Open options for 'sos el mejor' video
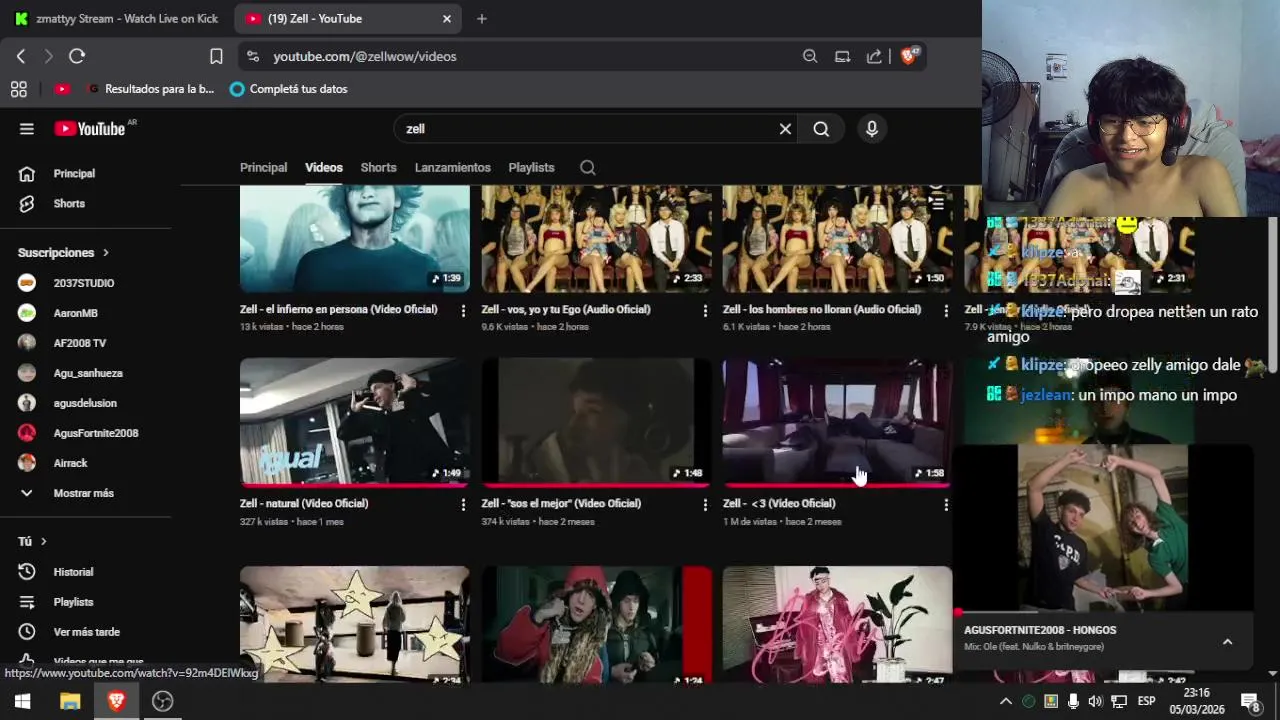This screenshot has width=1280, height=720. click(705, 505)
